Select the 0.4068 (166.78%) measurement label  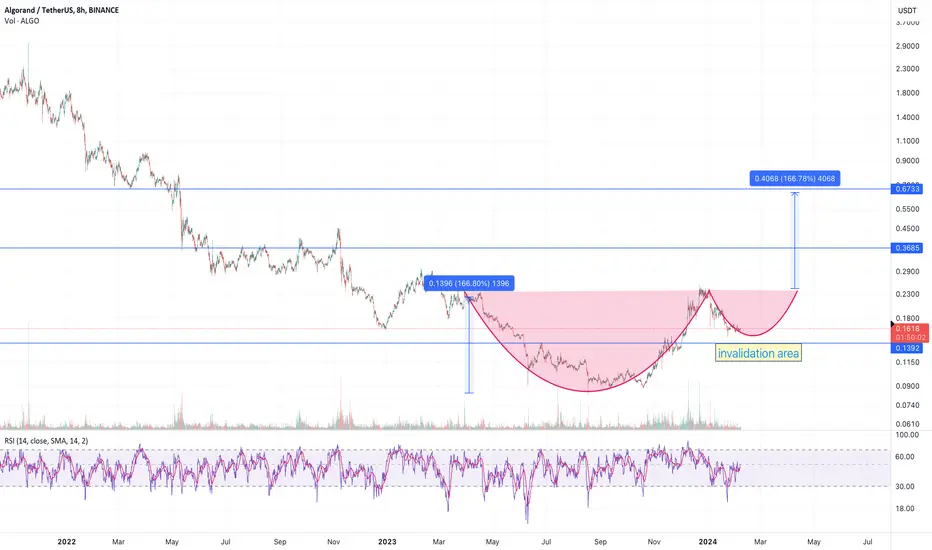[795, 178]
